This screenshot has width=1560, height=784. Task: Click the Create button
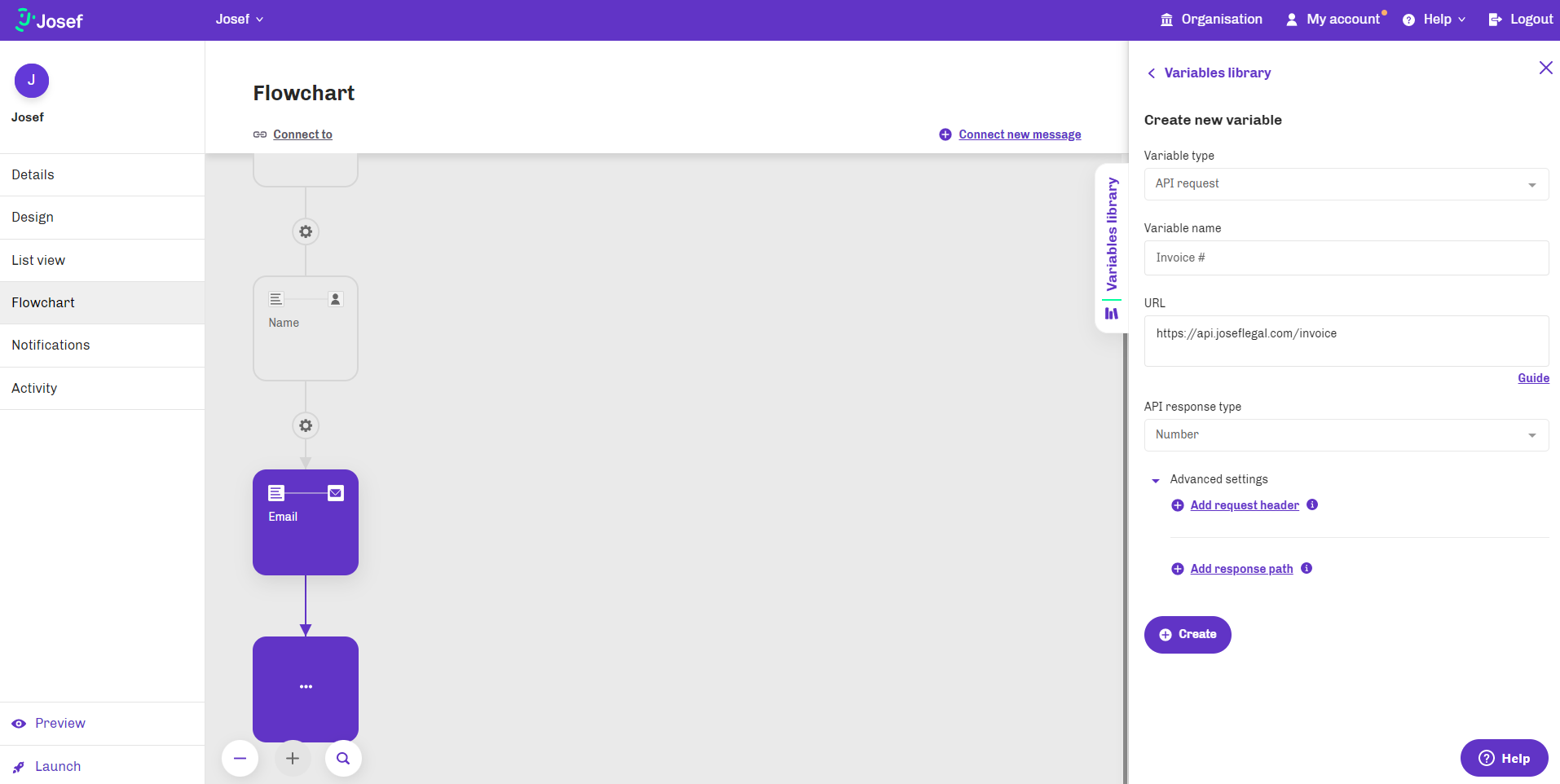pyautogui.click(x=1188, y=635)
